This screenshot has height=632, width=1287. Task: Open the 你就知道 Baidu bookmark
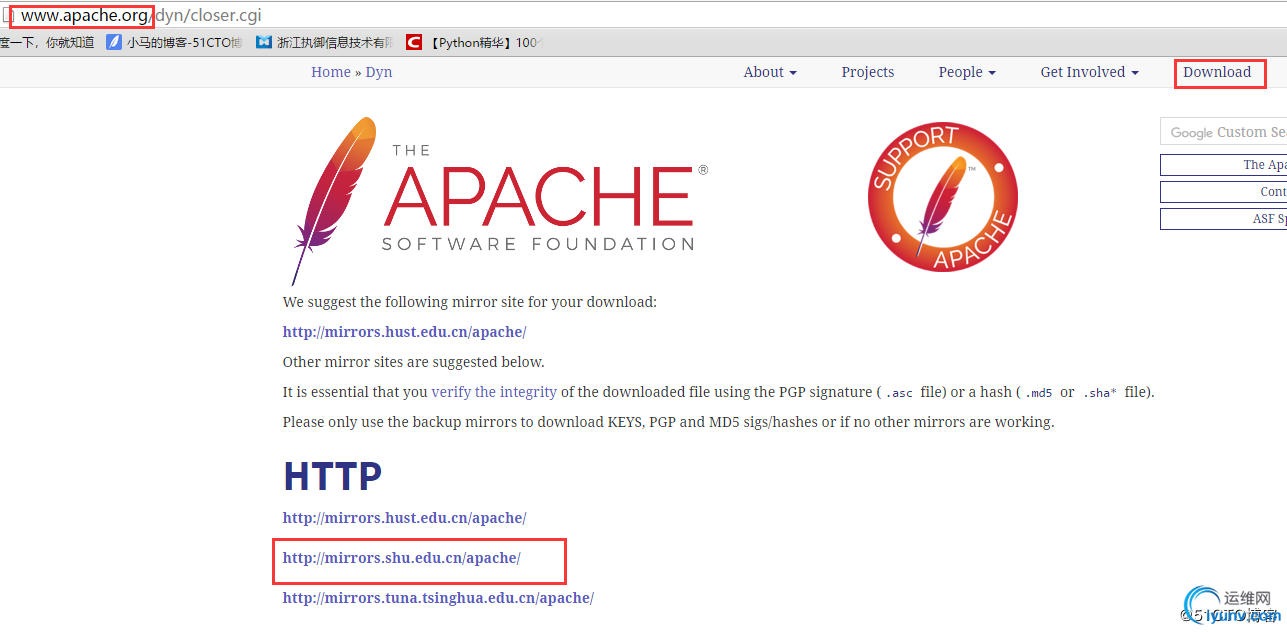tap(47, 42)
